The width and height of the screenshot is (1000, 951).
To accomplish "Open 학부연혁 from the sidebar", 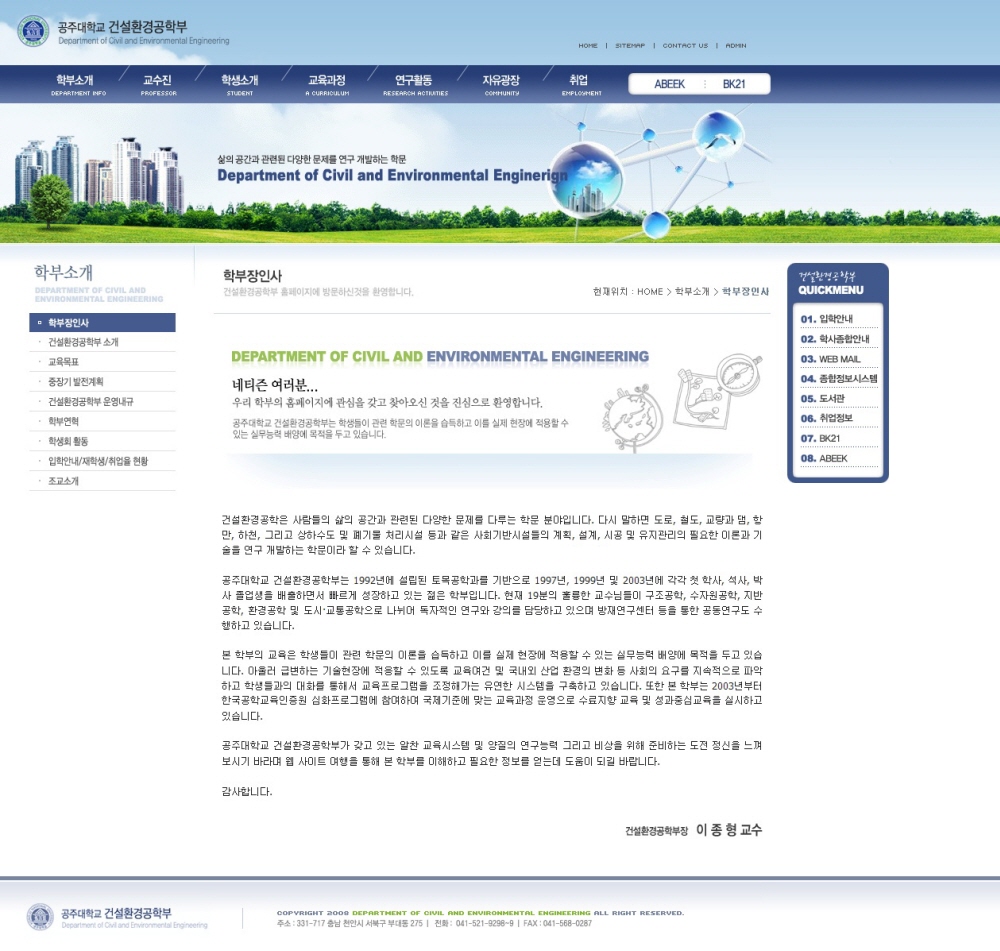I will [63, 422].
